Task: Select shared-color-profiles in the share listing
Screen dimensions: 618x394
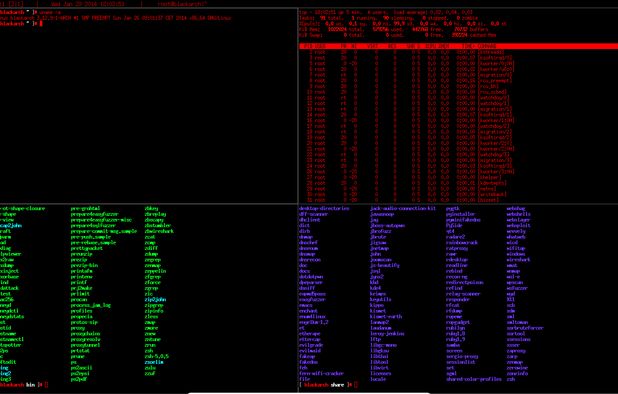Action: point(474,379)
